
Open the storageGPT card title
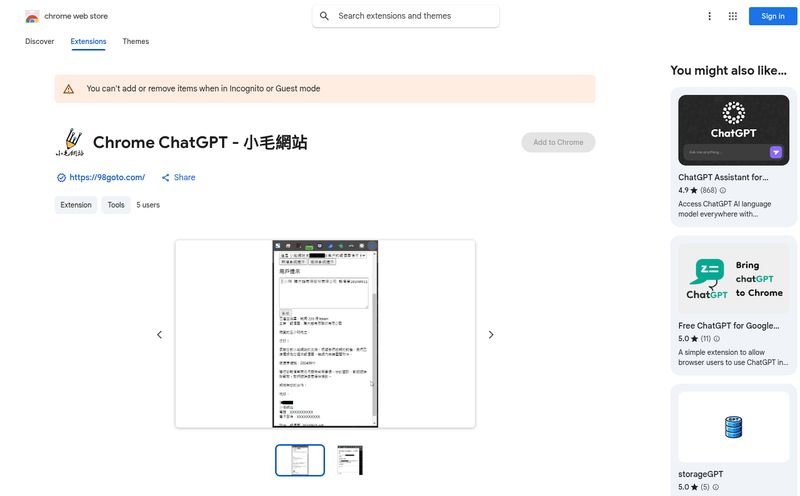pos(701,474)
